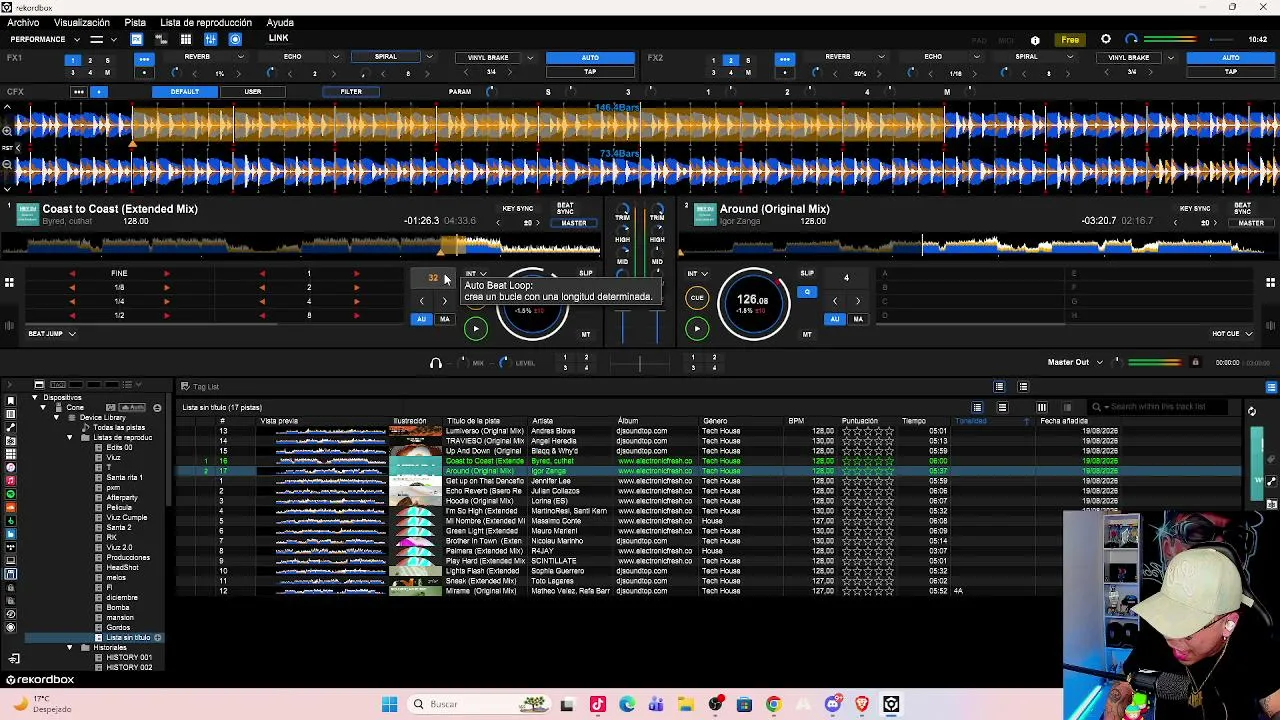This screenshot has height=720, width=1280.
Task: Toggle FX1 AUTO beat mode
Action: [590, 58]
